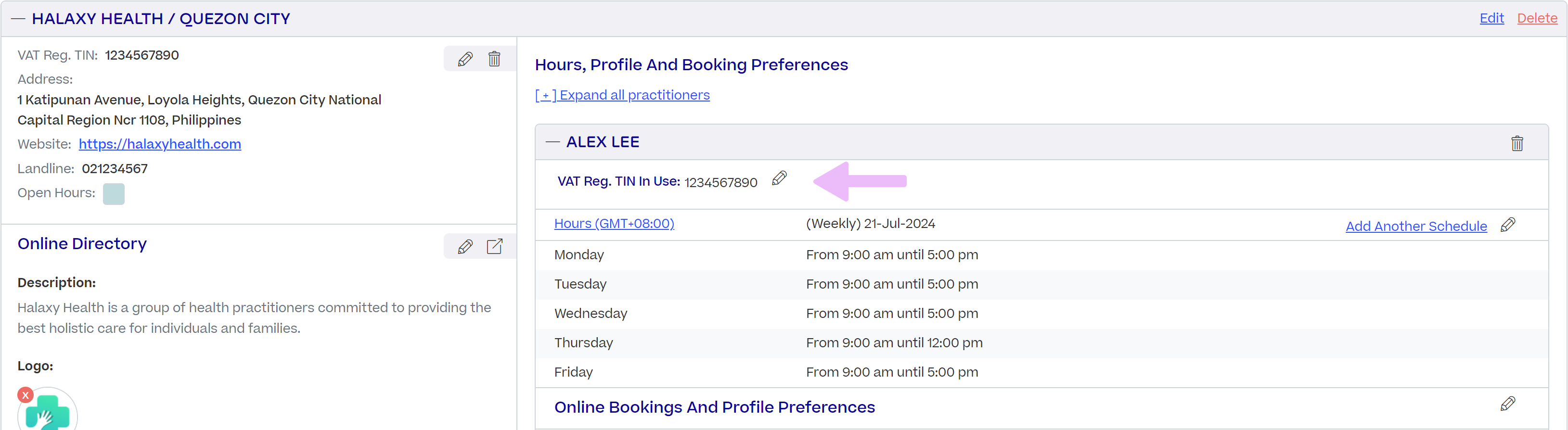1568x430 pixels.
Task: Select the Friday hours row
Action: pos(1041,372)
